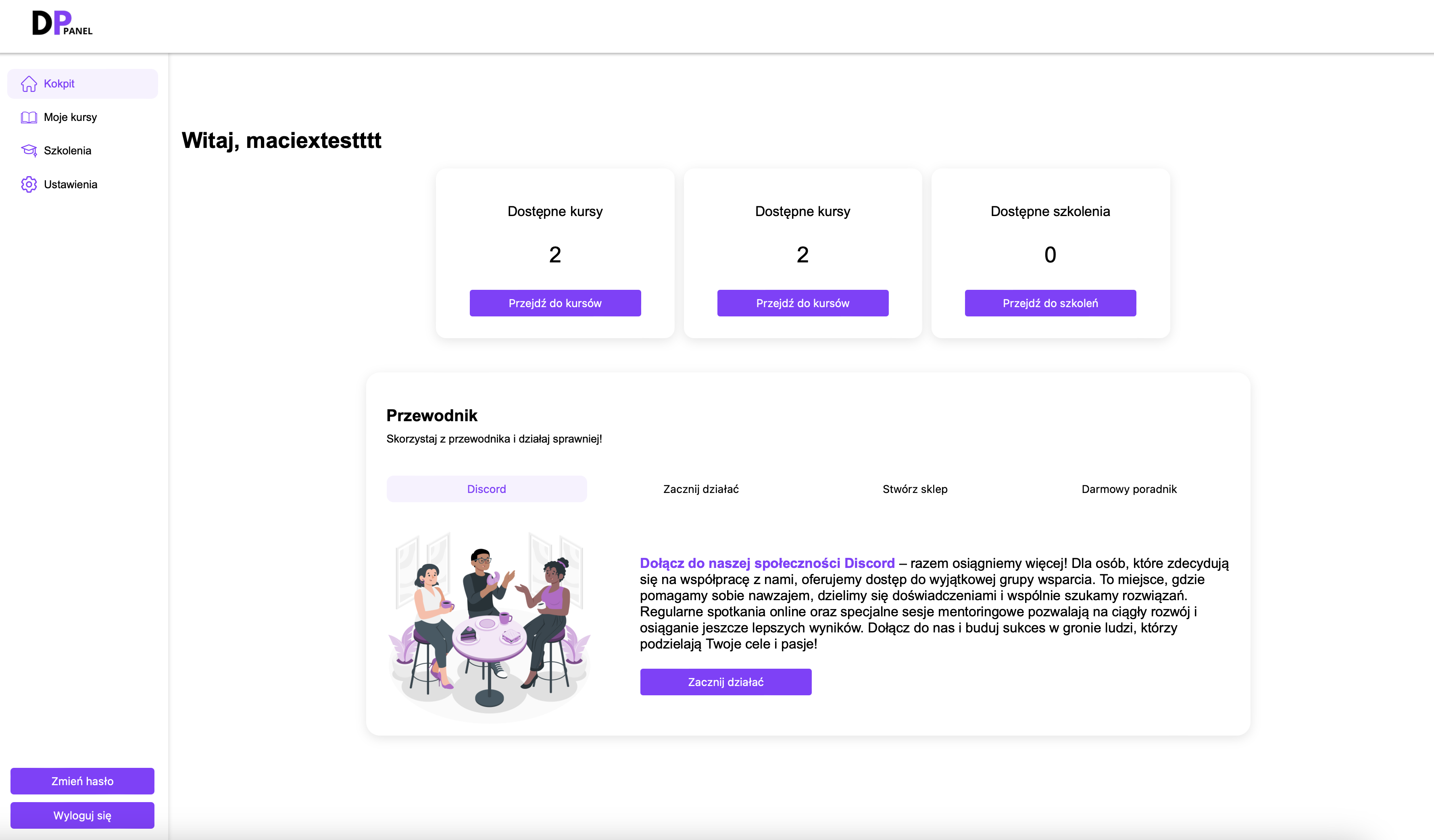
Task: Switch to the Darmowy poradnik tab
Action: (1129, 489)
